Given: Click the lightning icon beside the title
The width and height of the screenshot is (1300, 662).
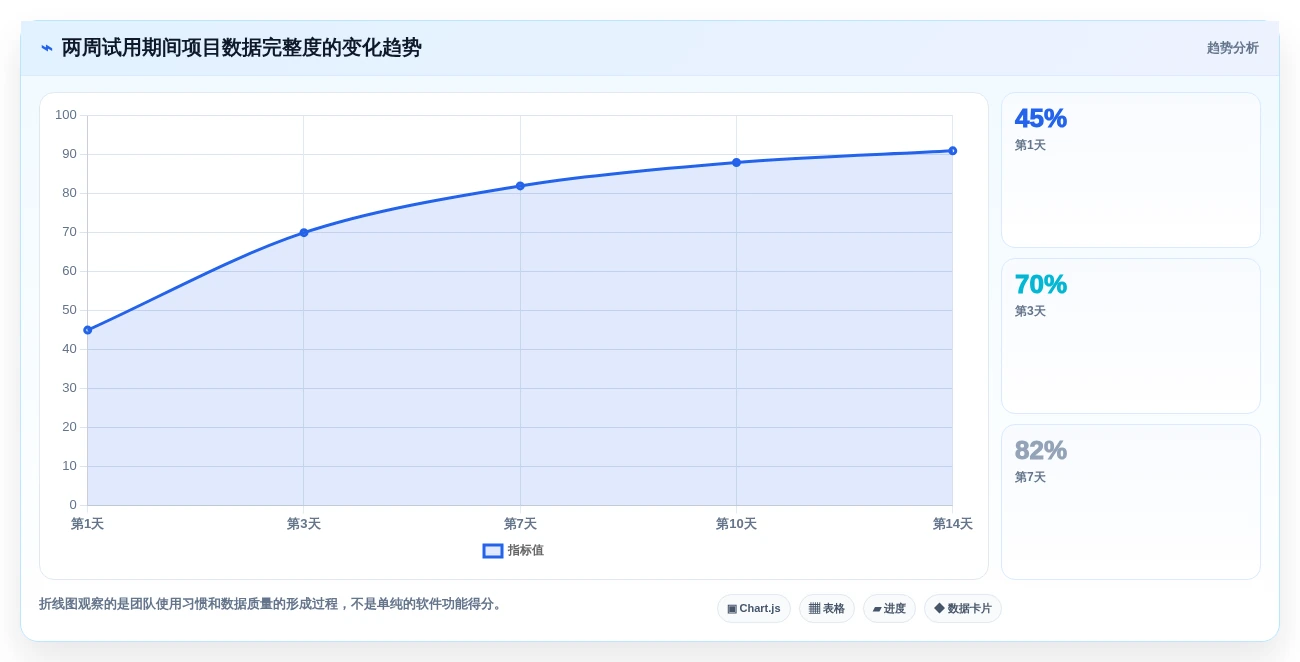Looking at the screenshot, I should tap(47, 48).
